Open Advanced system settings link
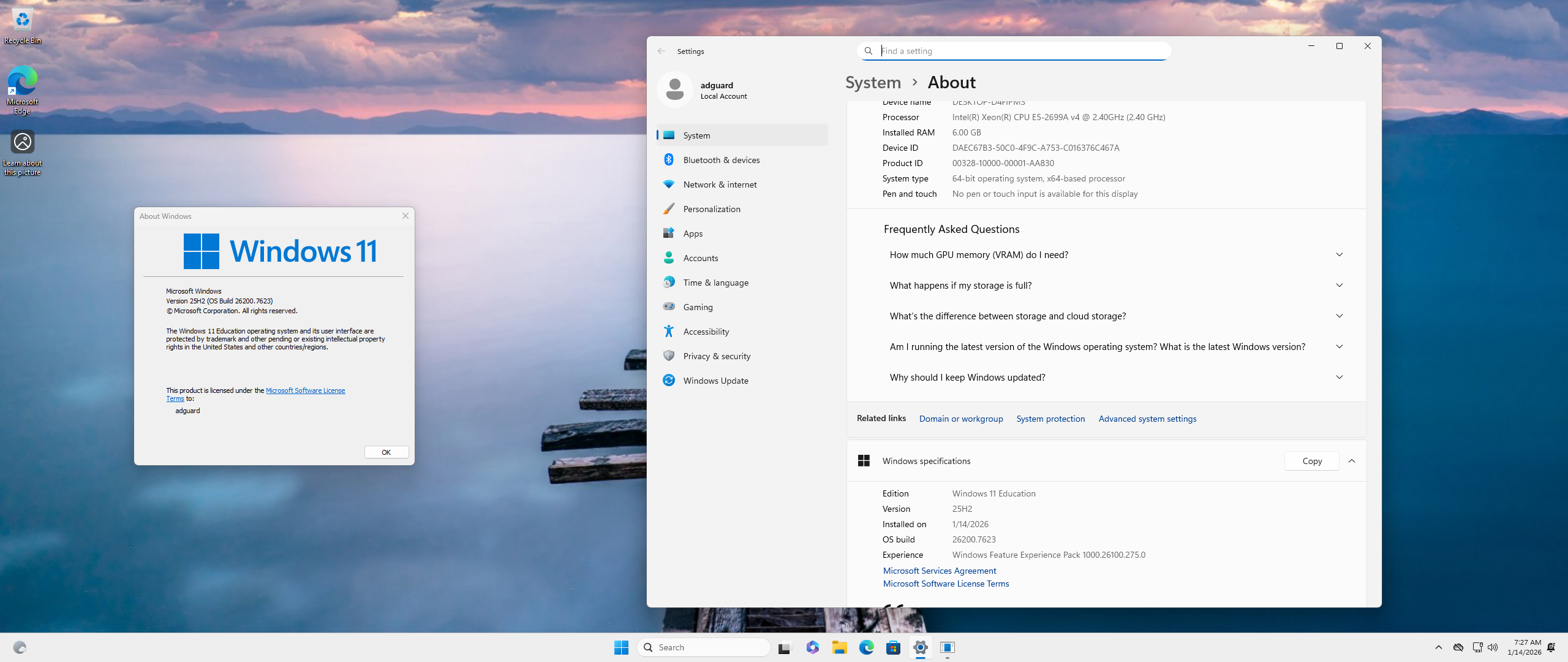 (1147, 419)
